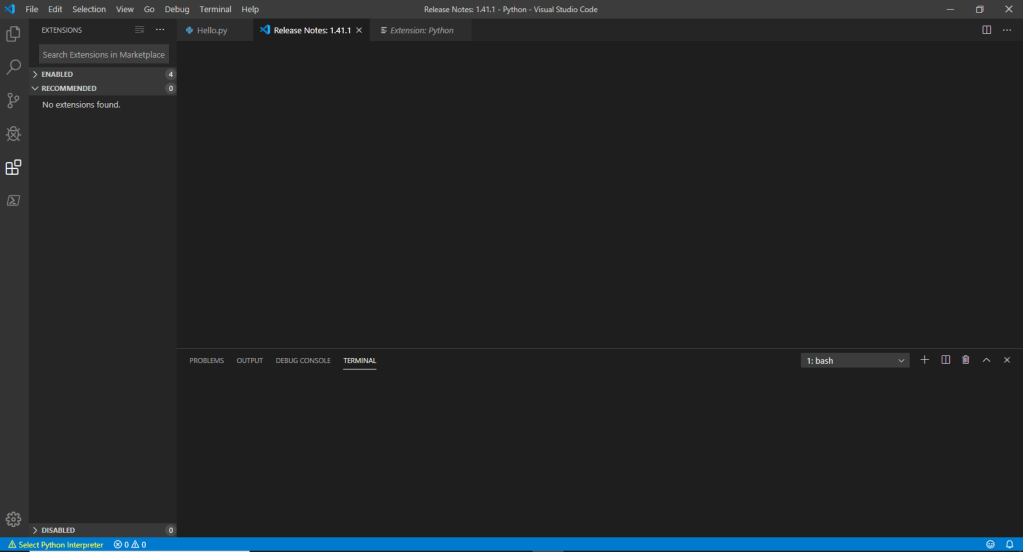Switch to the Problems panel tab
Screen dimensions: 1023x552
[x=206, y=360]
